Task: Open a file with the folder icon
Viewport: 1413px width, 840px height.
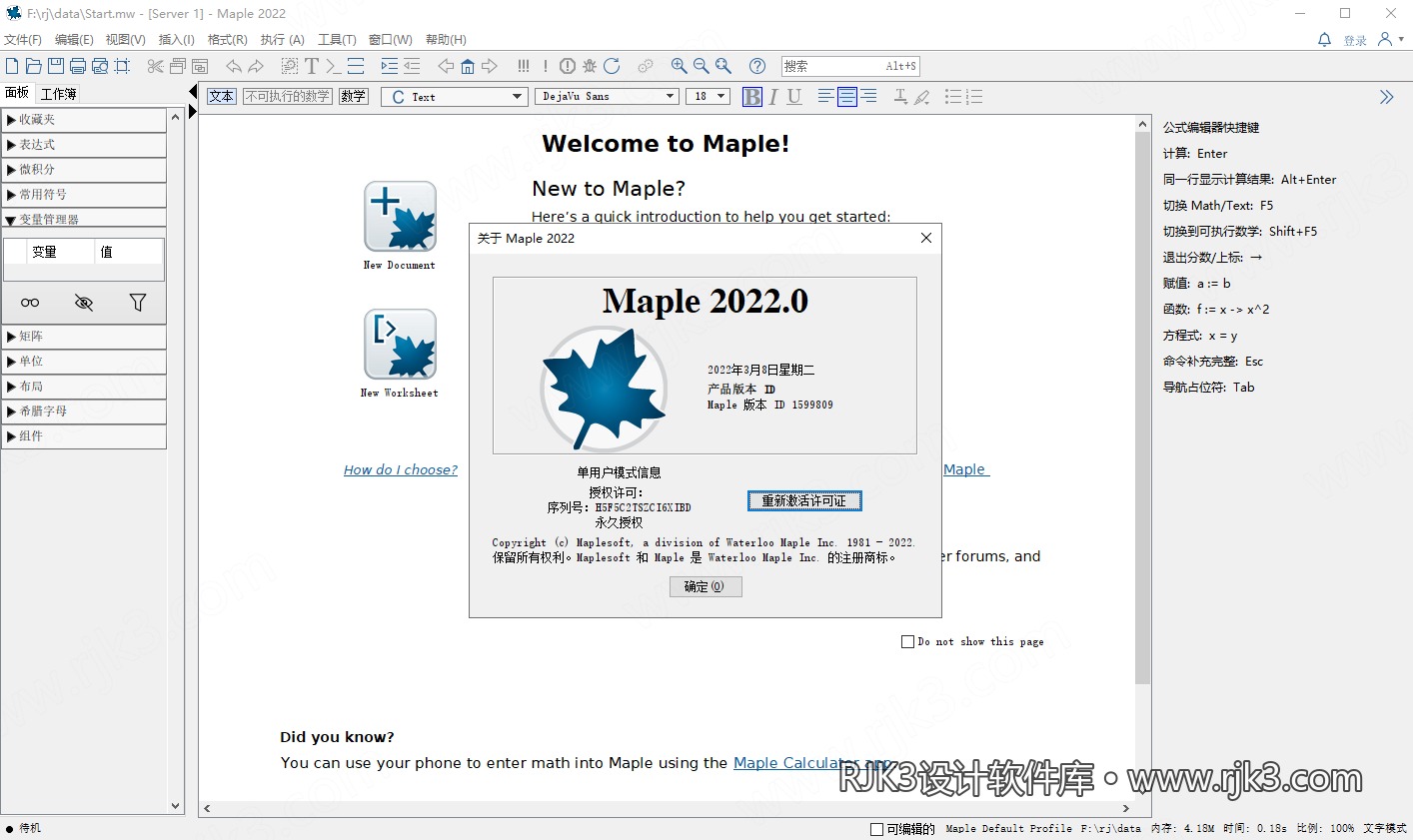Action: pyautogui.click(x=33, y=66)
